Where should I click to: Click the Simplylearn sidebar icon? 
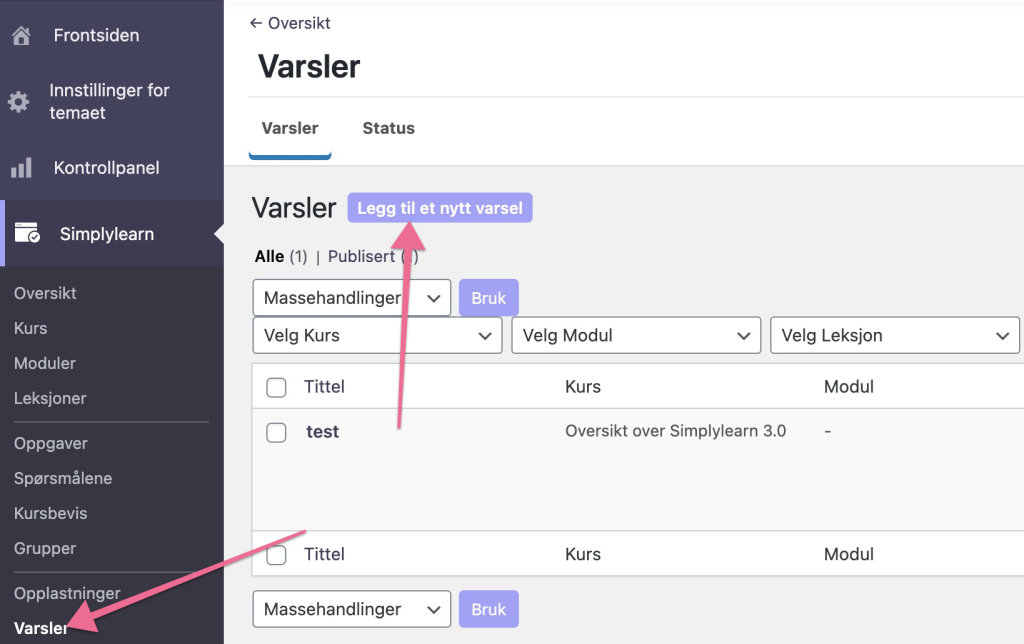click(x=27, y=234)
